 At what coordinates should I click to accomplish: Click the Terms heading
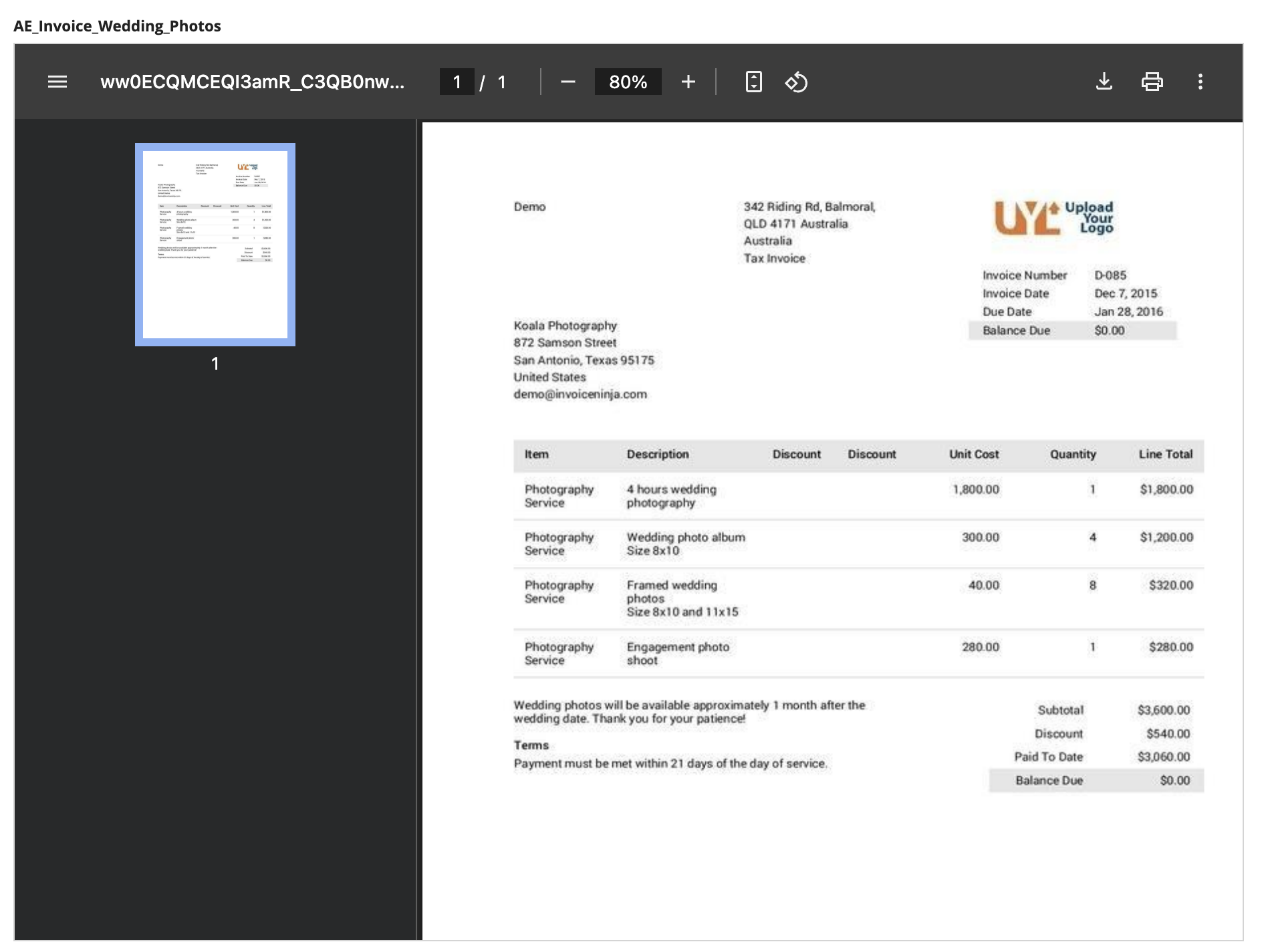click(531, 745)
